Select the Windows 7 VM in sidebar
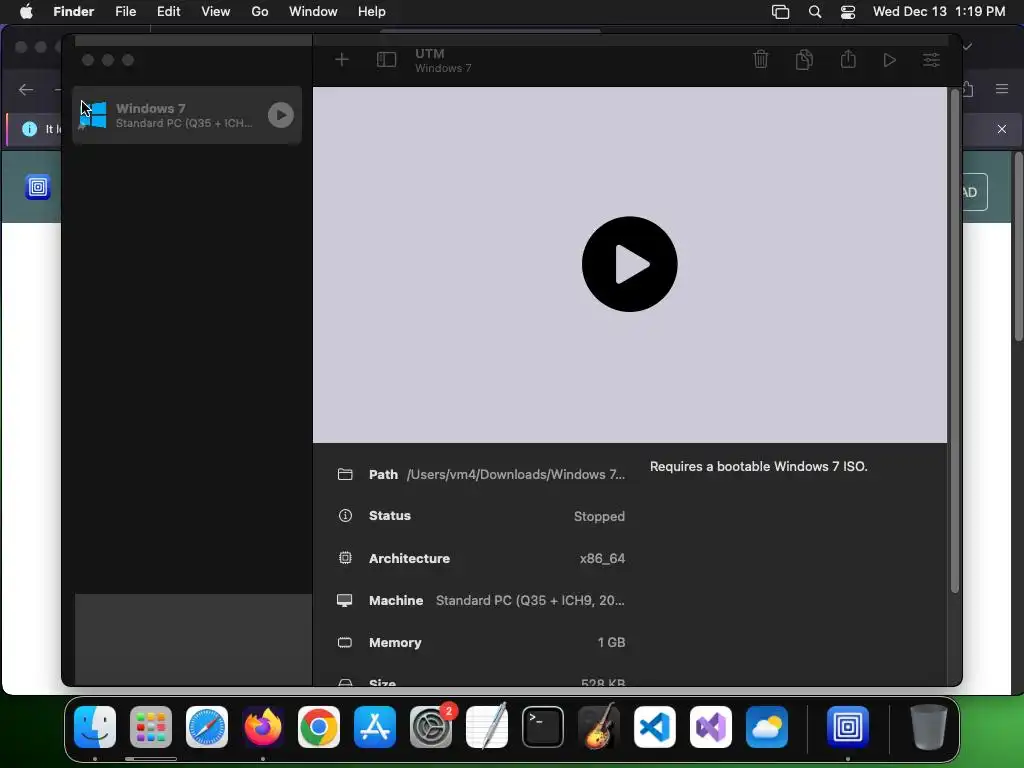 tap(187, 115)
